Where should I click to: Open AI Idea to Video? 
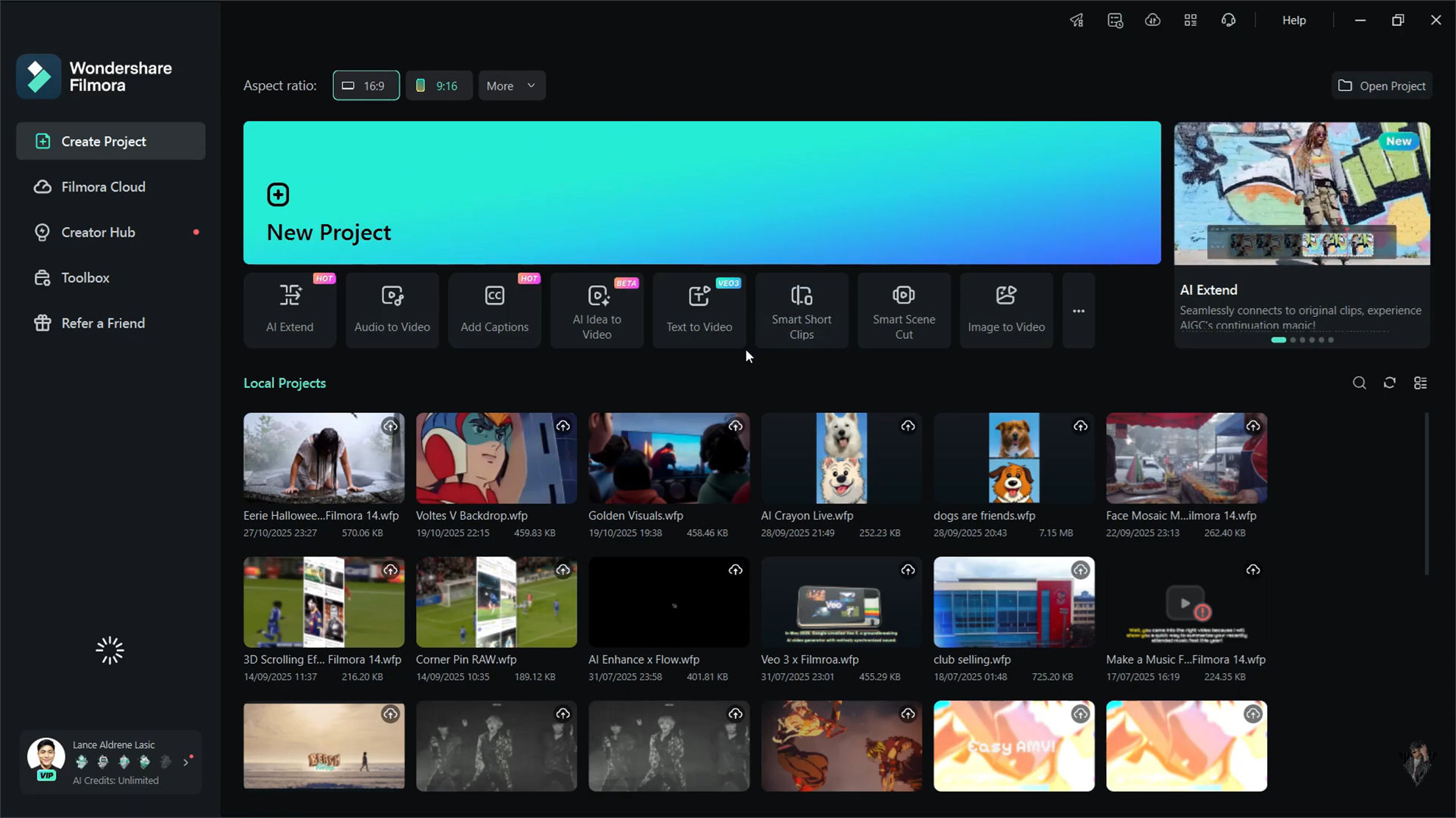596,309
